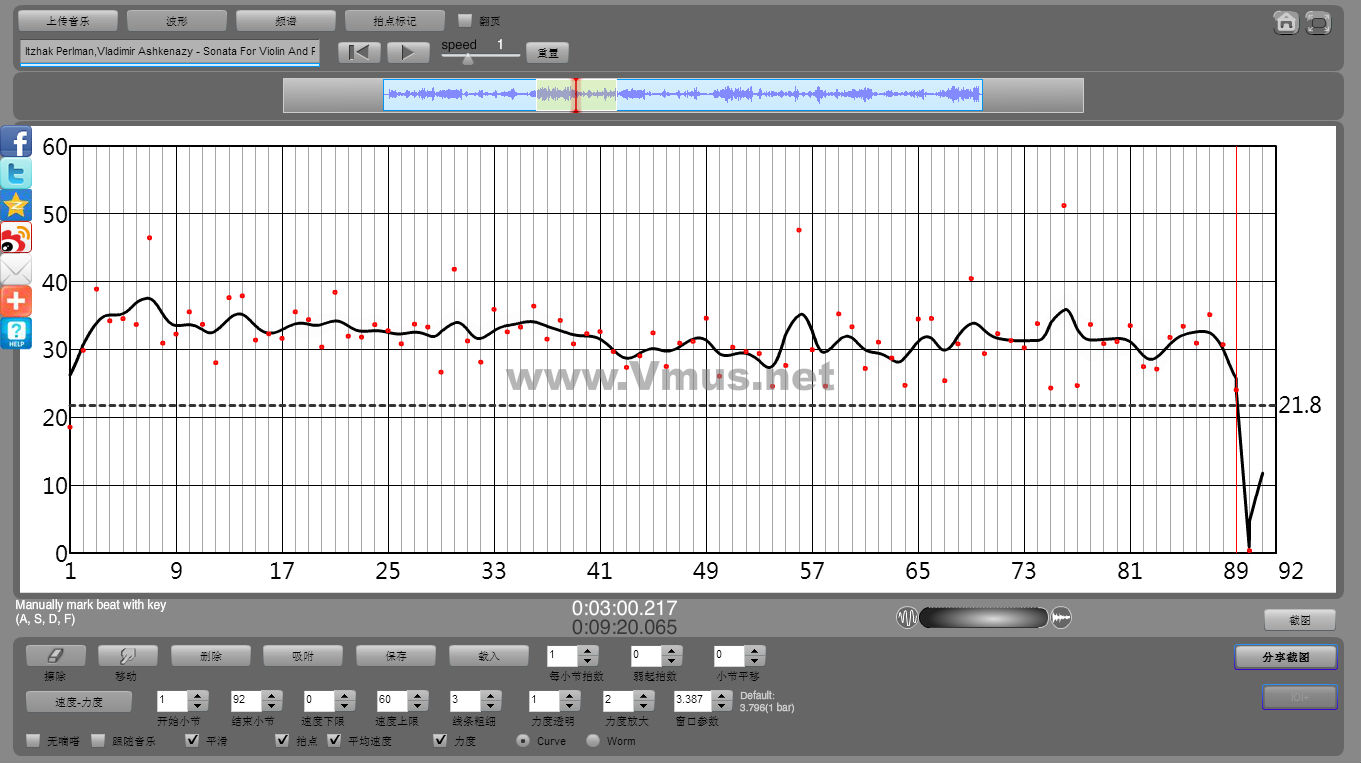
Task: Click the Weibo share icon
Action: (16, 238)
